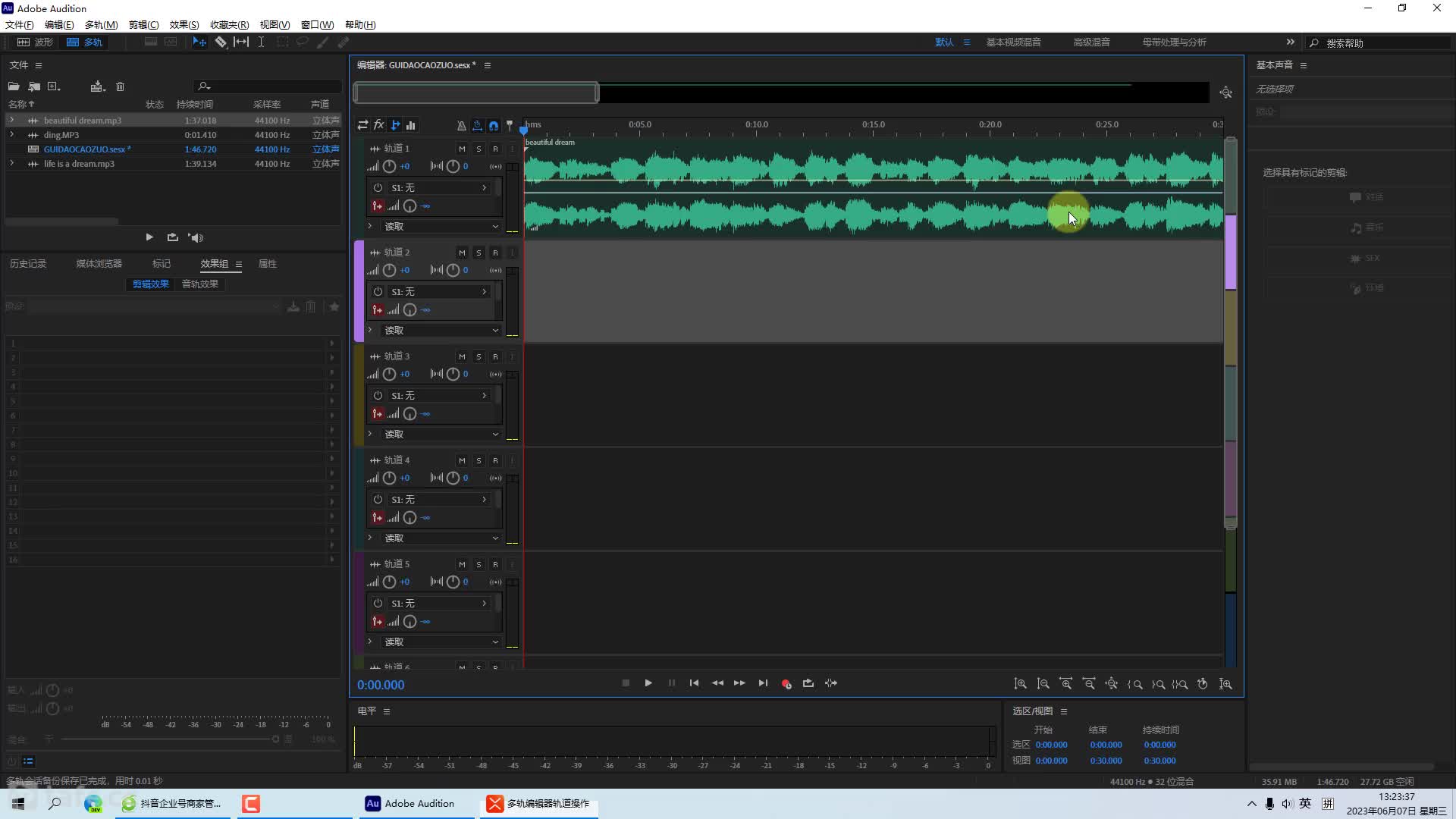Click the zoom-to-full navigator icon
The height and width of the screenshot is (819, 1456).
click(1226, 93)
